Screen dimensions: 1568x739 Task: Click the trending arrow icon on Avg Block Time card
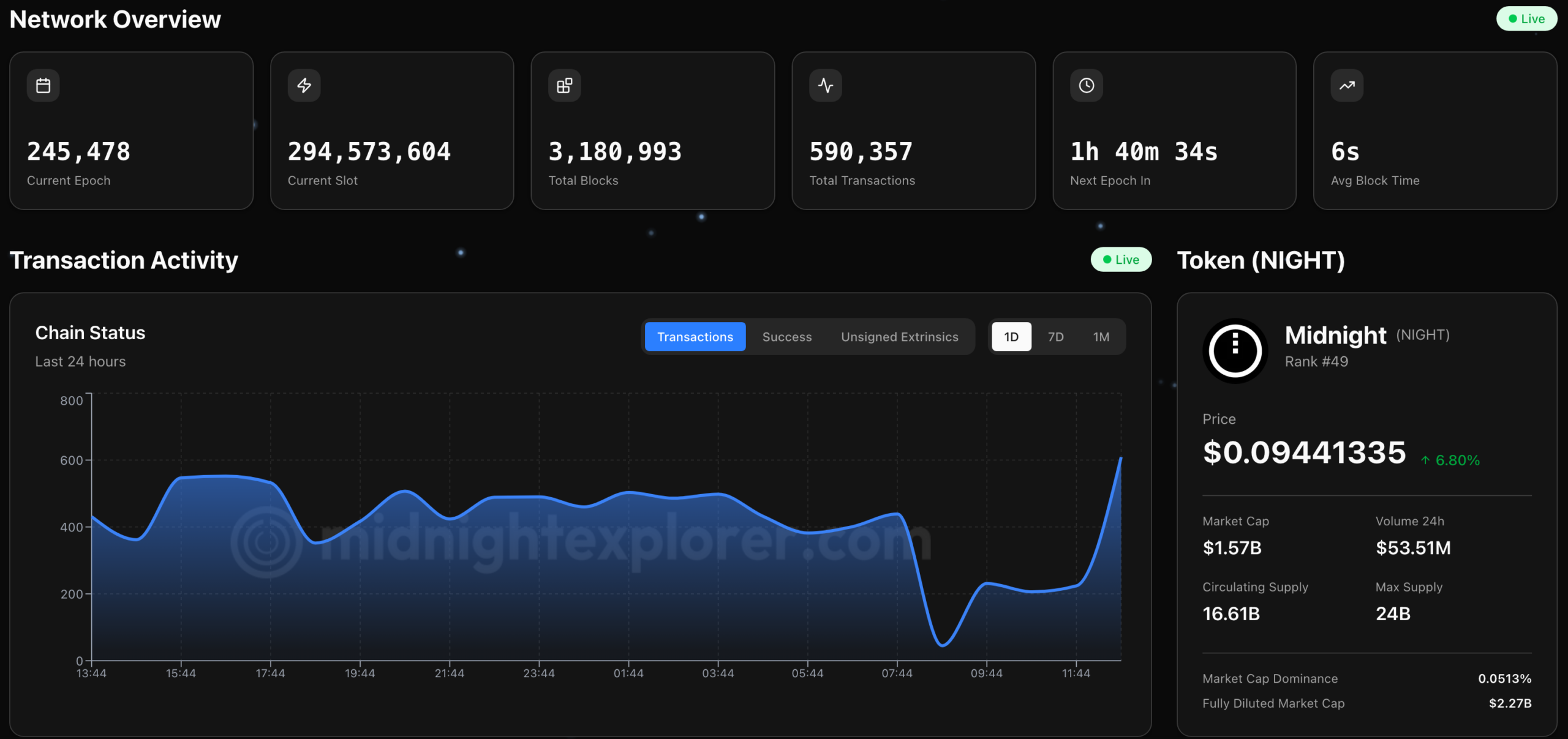point(1347,86)
